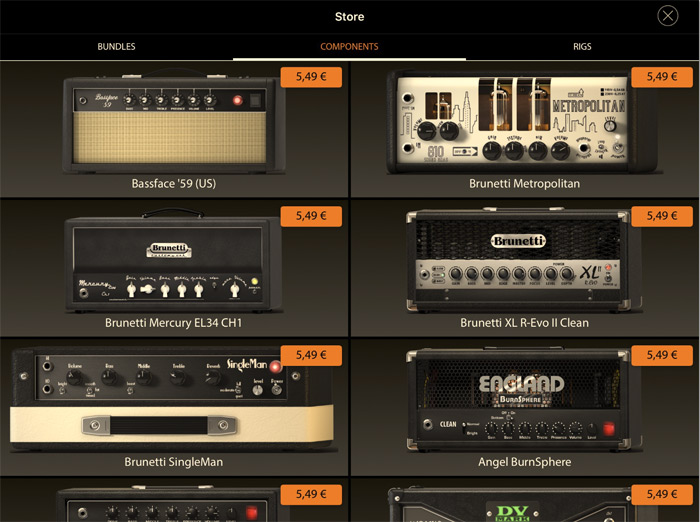Viewport: 700px width, 522px height.
Task: Click the Bassface '59 (US) title label
Action: (x=174, y=184)
